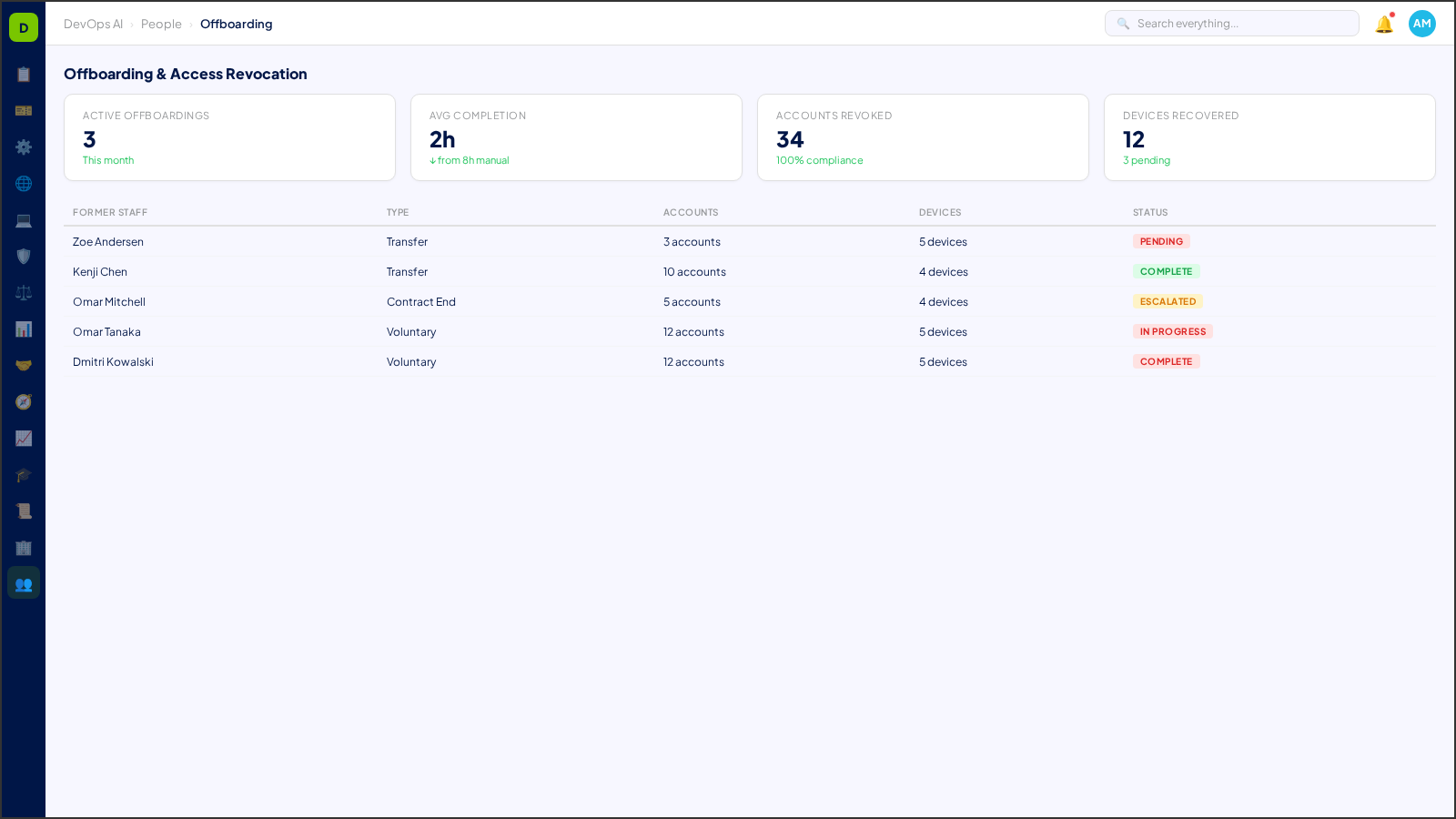The height and width of the screenshot is (819, 1456).
Task: Open the compass navigation sidebar icon
Action: pyautogui.click(x=24, y=401)
